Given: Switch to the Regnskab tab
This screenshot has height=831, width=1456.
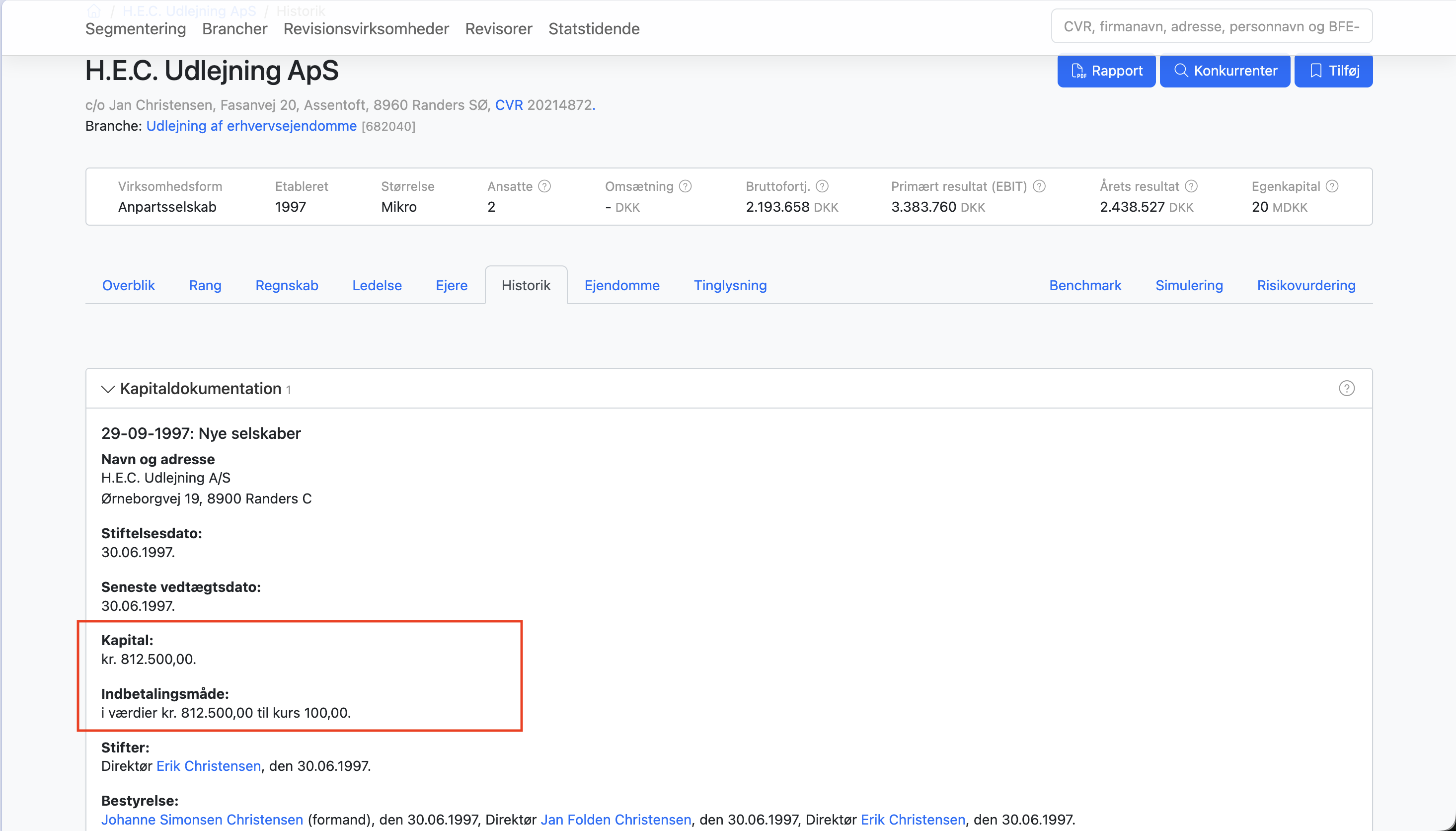Looking at the screenshot, I should pyautogui.click(x=287, y=285).
